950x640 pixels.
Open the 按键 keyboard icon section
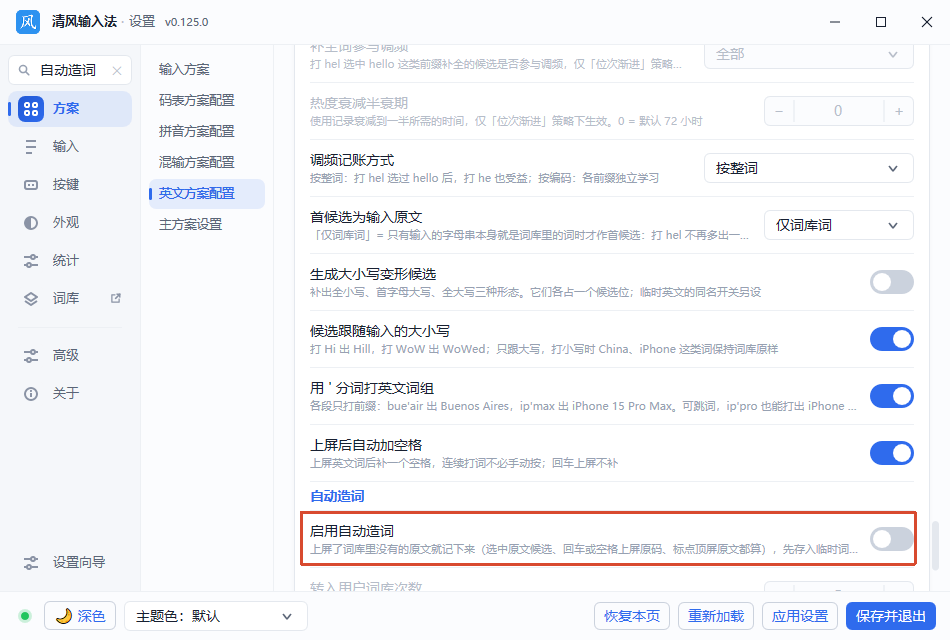pos(30,185)
